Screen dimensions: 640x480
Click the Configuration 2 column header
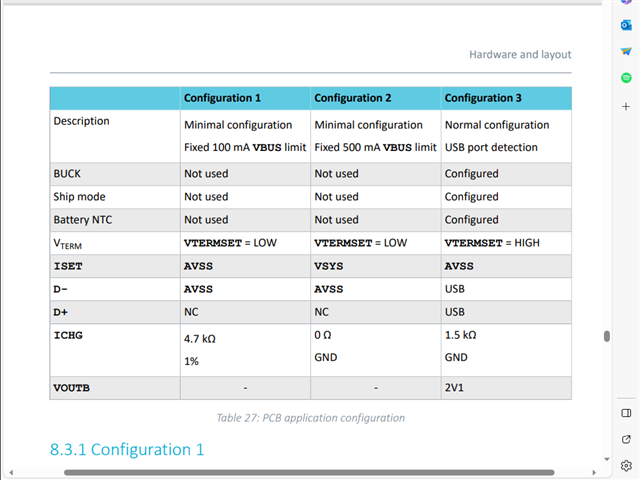353,98
